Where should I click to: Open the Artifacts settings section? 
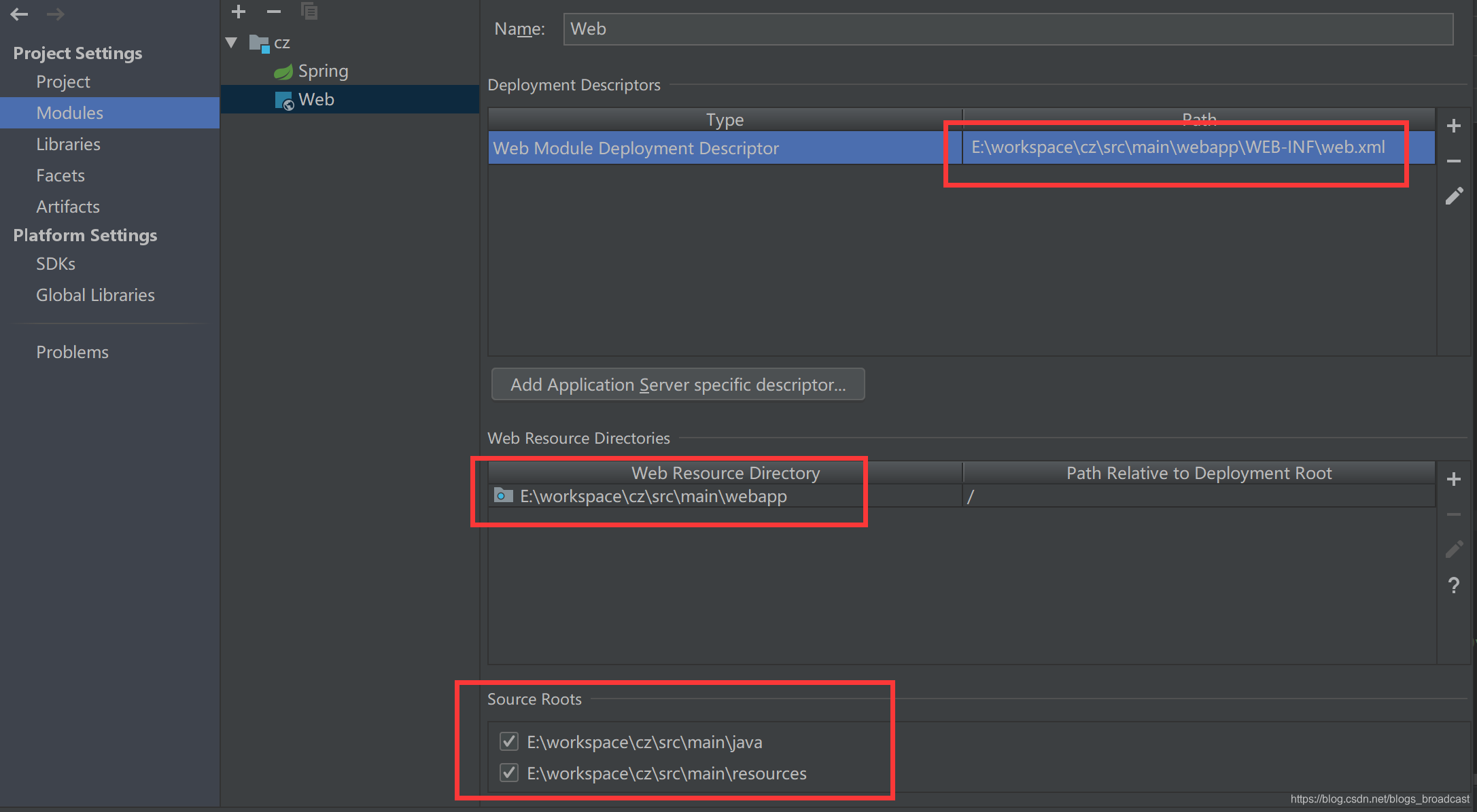[x=68, y=207]
